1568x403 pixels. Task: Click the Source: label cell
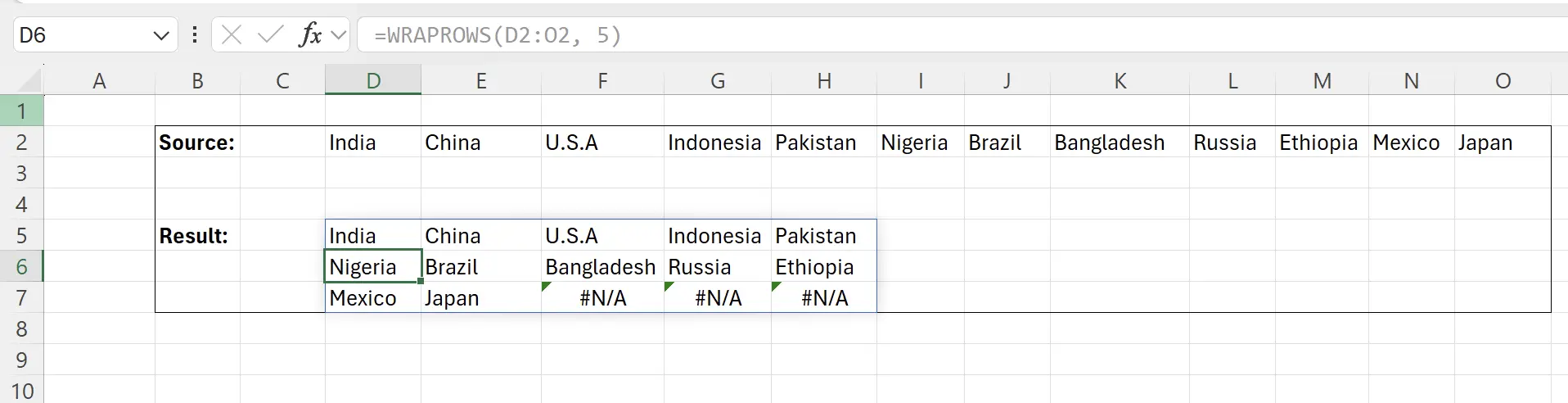197,143
